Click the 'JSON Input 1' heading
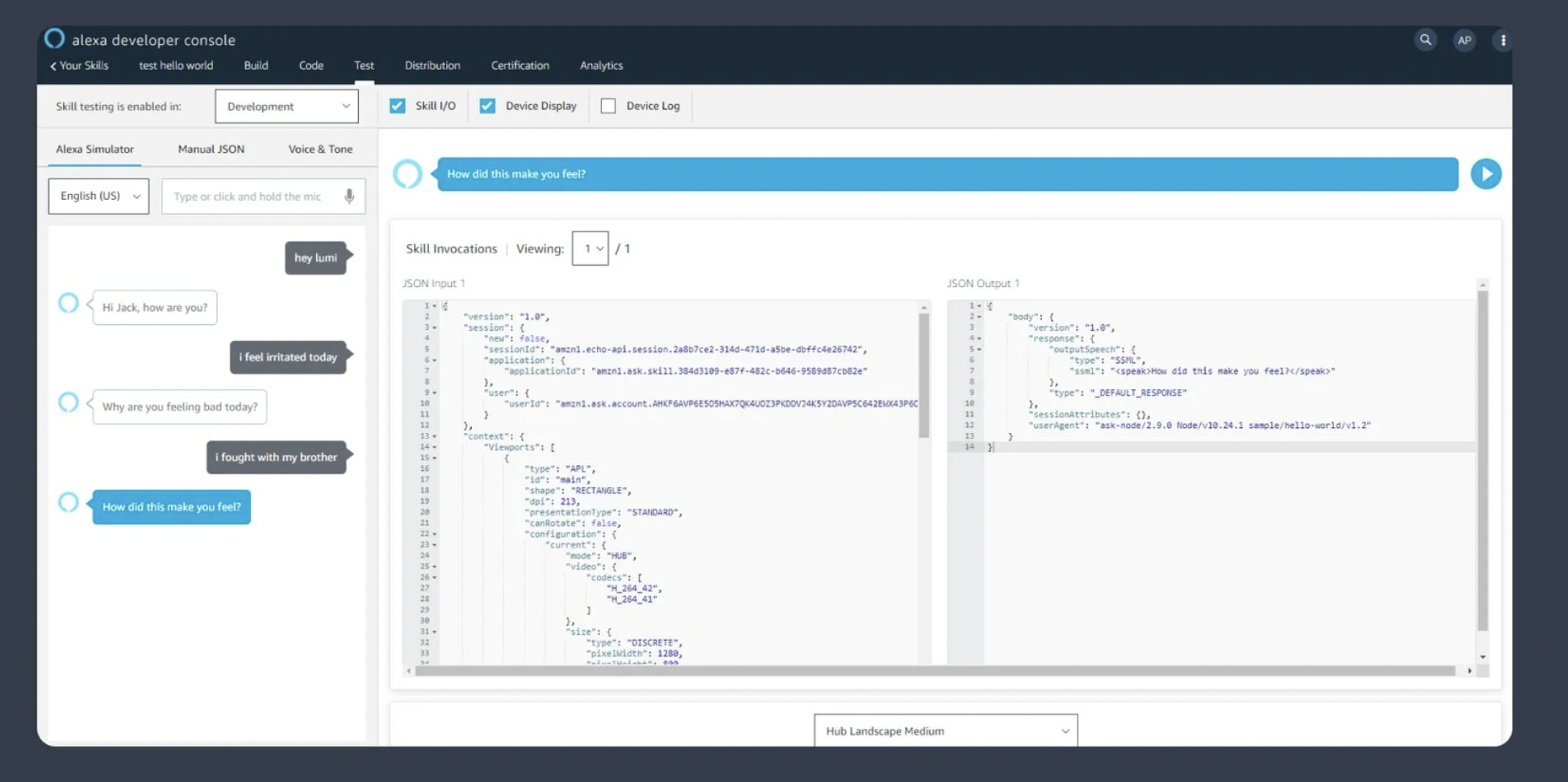Image resolution: width=1568 pixels, height=782 pixels. pyautogui.click(x=434, y=284)
